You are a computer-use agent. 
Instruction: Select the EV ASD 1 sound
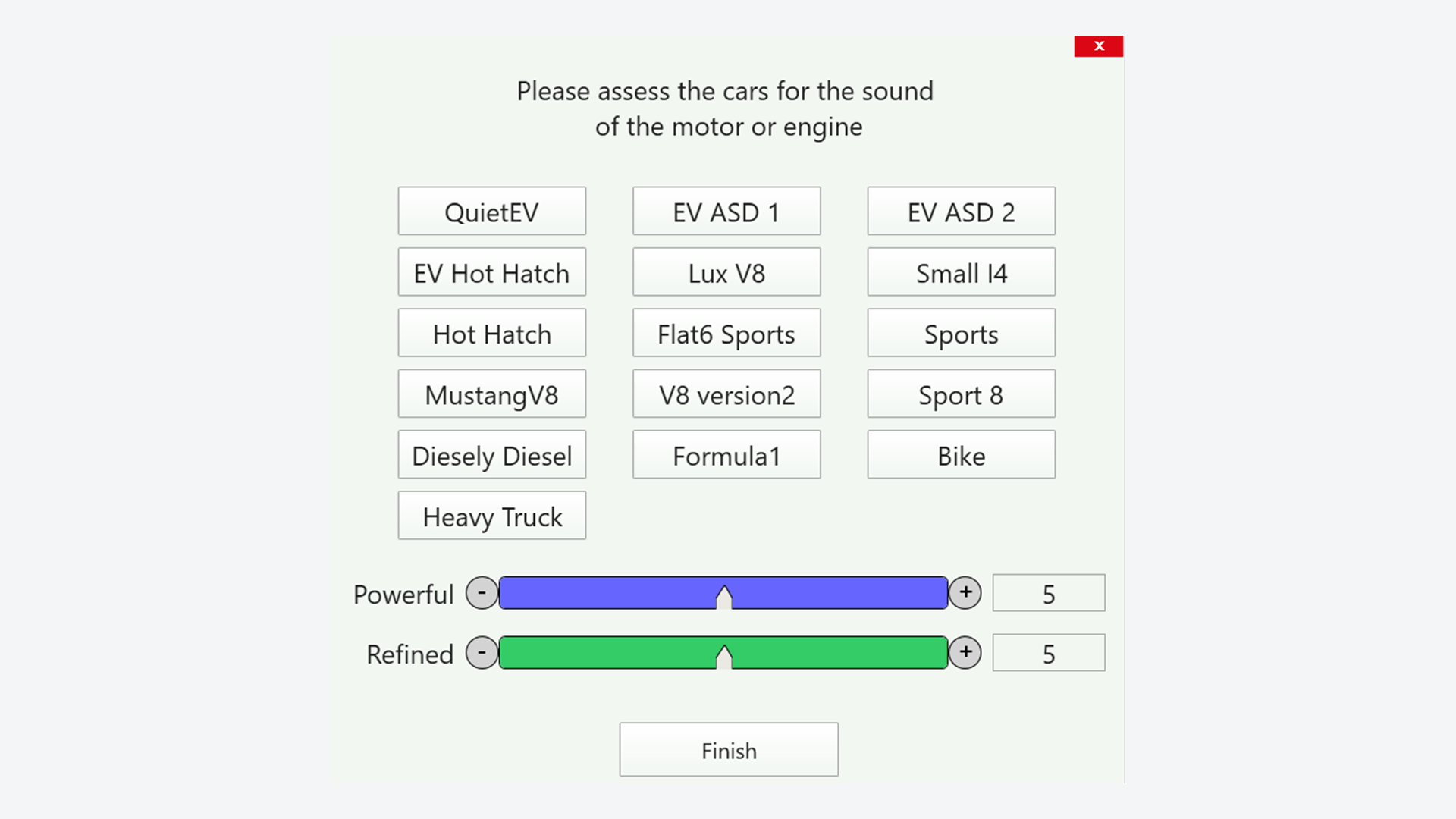coord(726,211)
